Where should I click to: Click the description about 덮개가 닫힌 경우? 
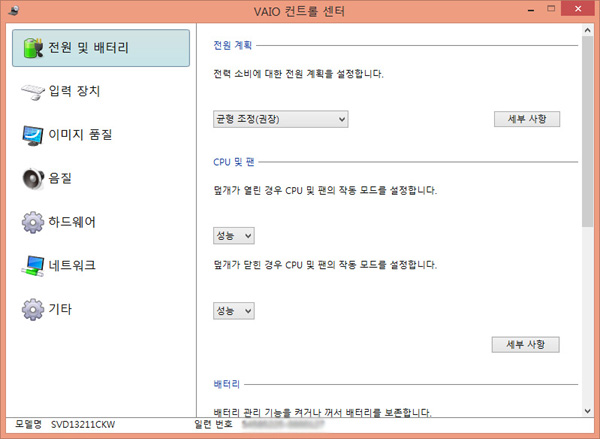coord(325,265)
